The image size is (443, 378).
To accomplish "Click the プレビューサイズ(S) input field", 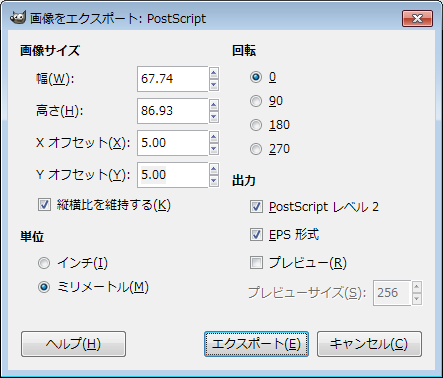I will pos(392,293).
